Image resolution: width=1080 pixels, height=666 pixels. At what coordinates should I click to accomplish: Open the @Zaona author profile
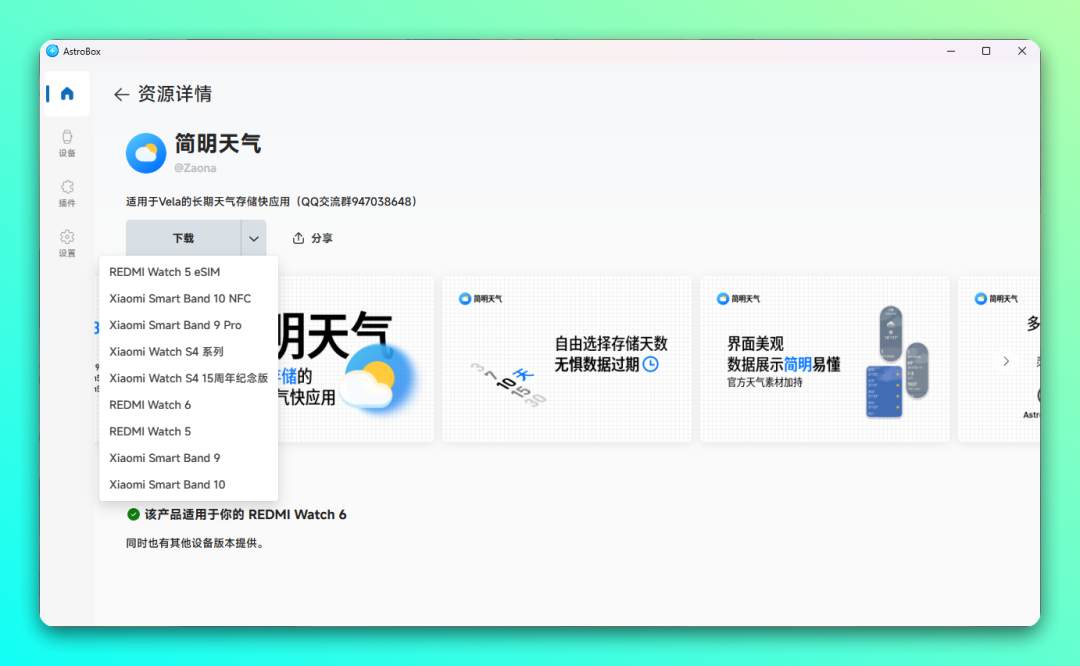click(197, 167)
